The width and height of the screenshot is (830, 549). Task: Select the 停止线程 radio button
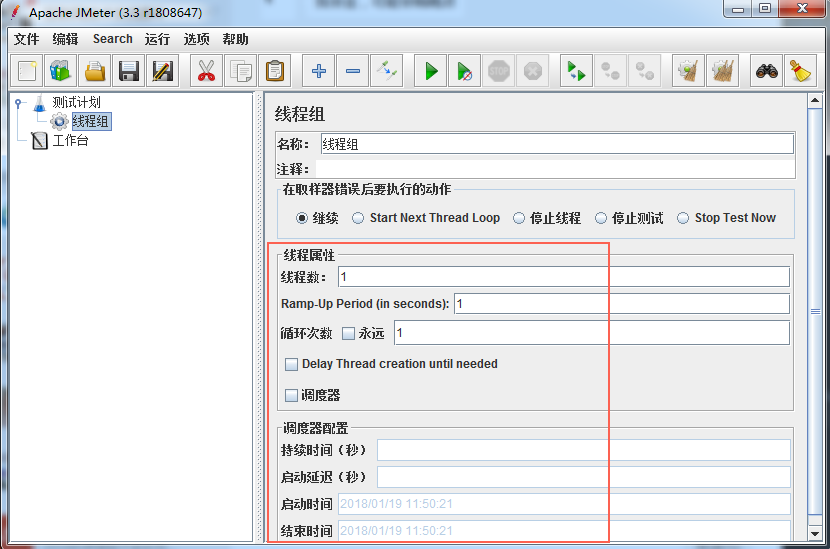519,218
